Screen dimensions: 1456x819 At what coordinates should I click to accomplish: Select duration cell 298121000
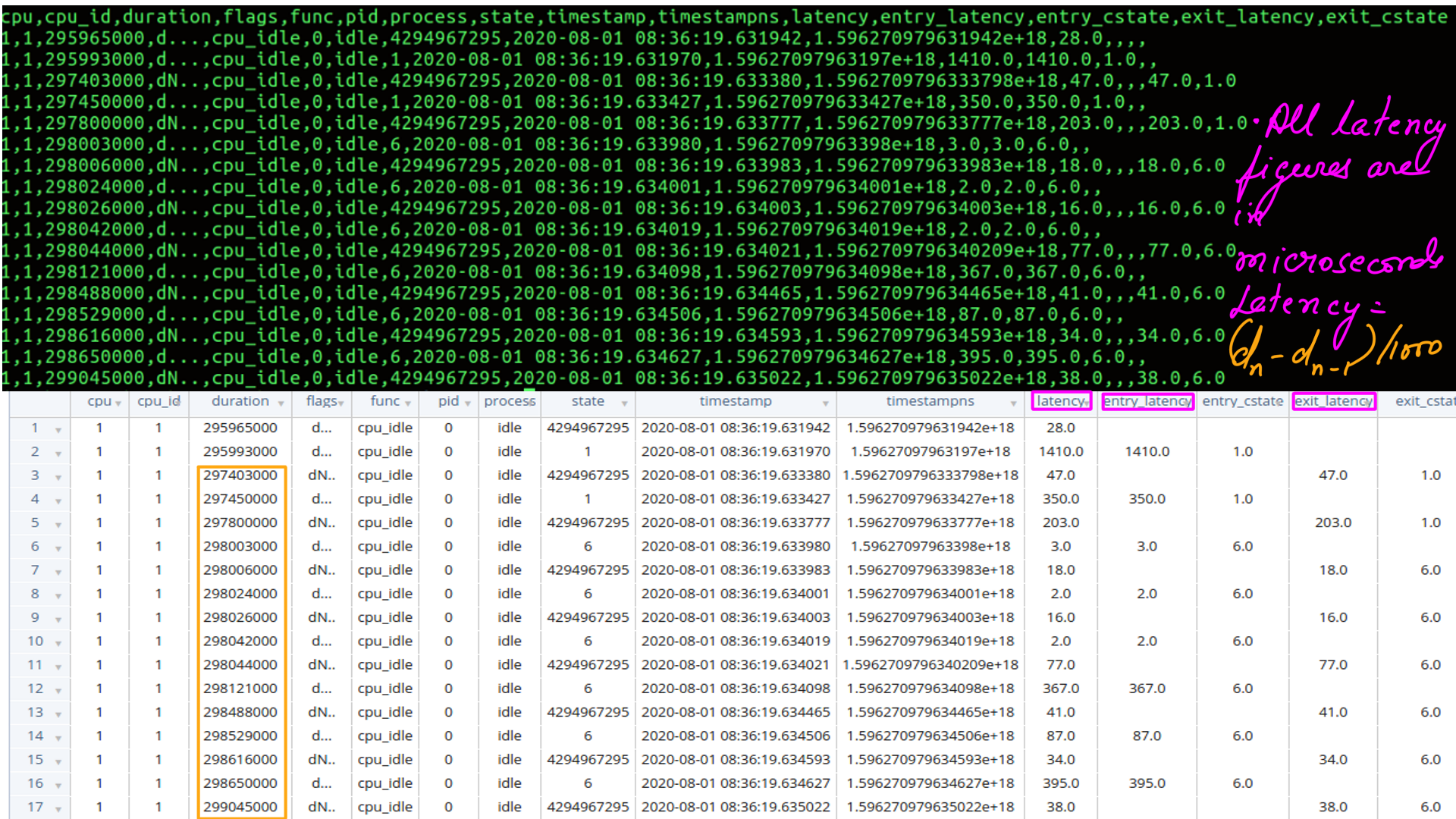240,689
